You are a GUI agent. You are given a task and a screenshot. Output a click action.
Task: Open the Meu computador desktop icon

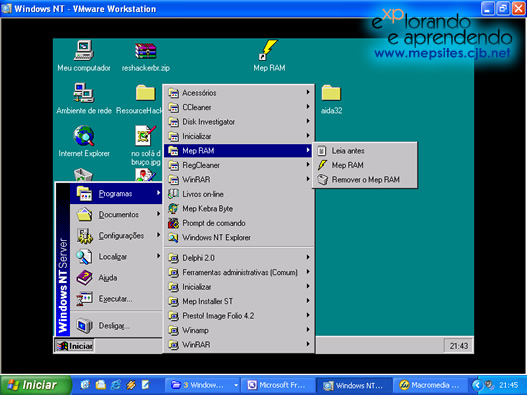click(84, 56)
